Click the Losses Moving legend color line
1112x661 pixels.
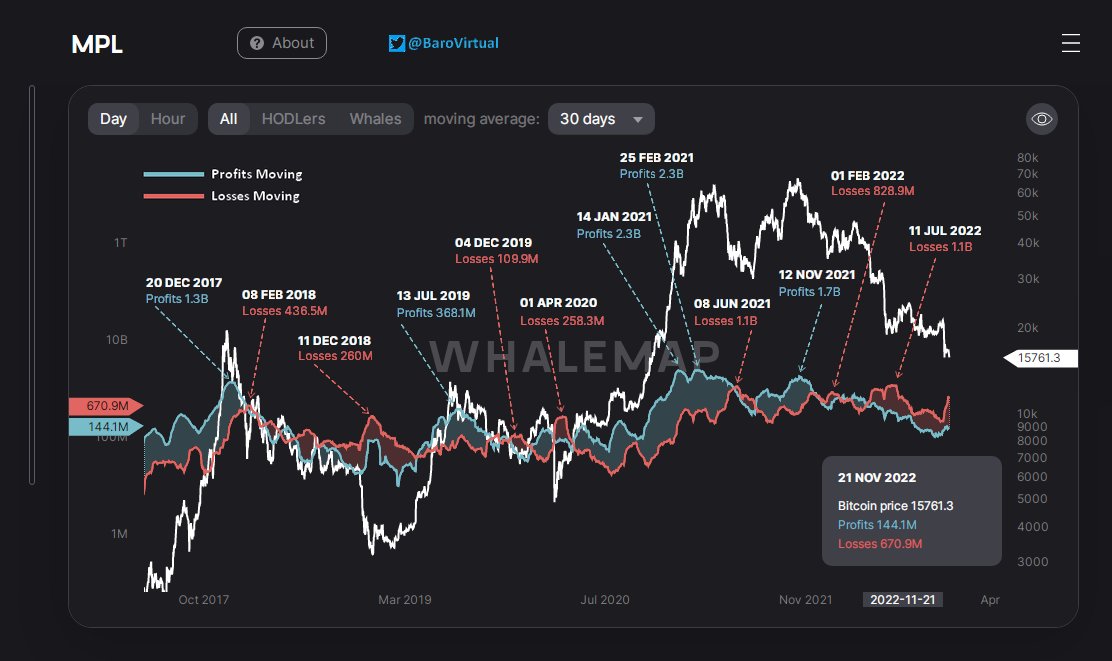click(172, 196)
